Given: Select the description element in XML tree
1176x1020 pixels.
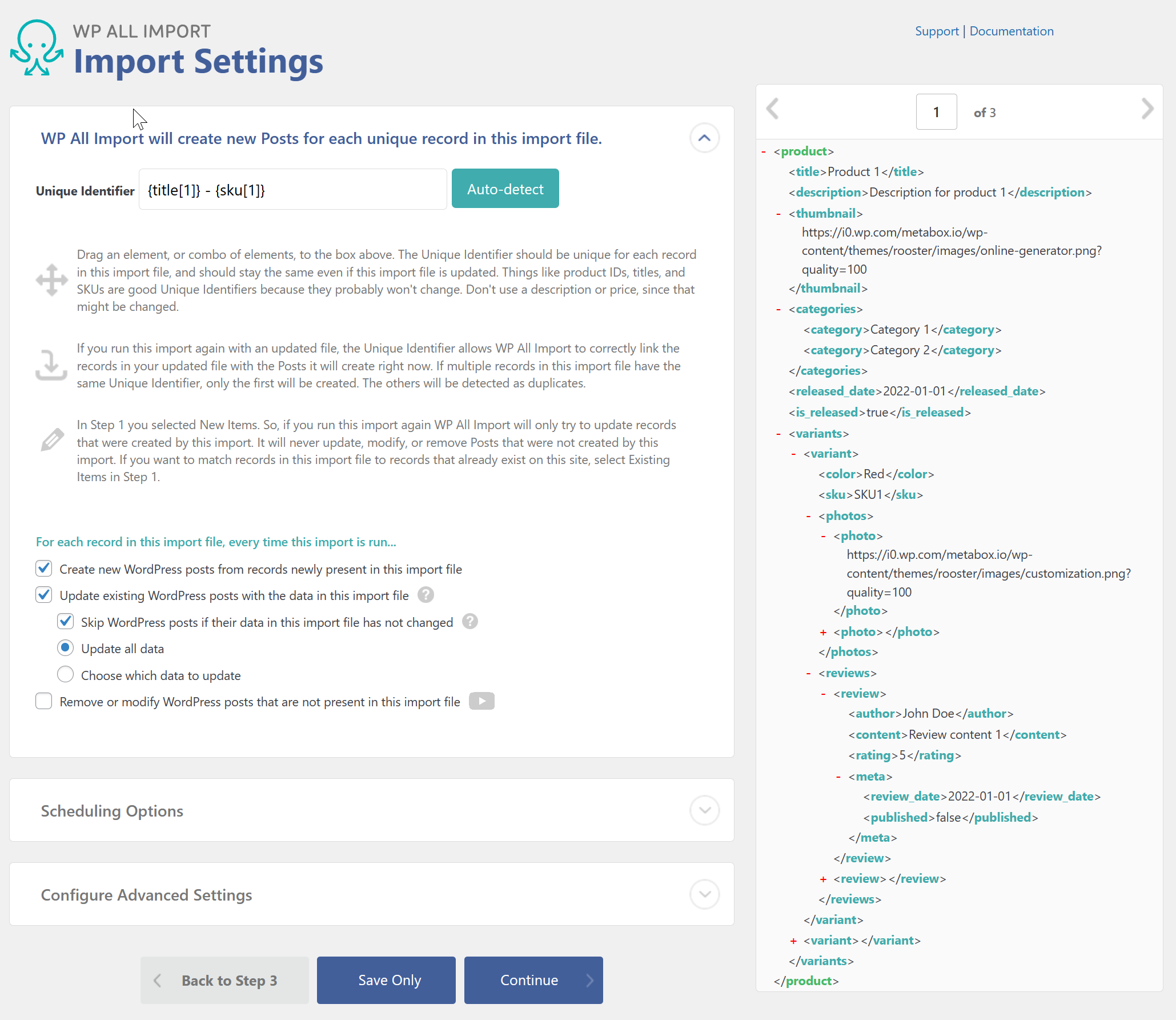Looking at the screenshot, I should [x=940, y=193].
